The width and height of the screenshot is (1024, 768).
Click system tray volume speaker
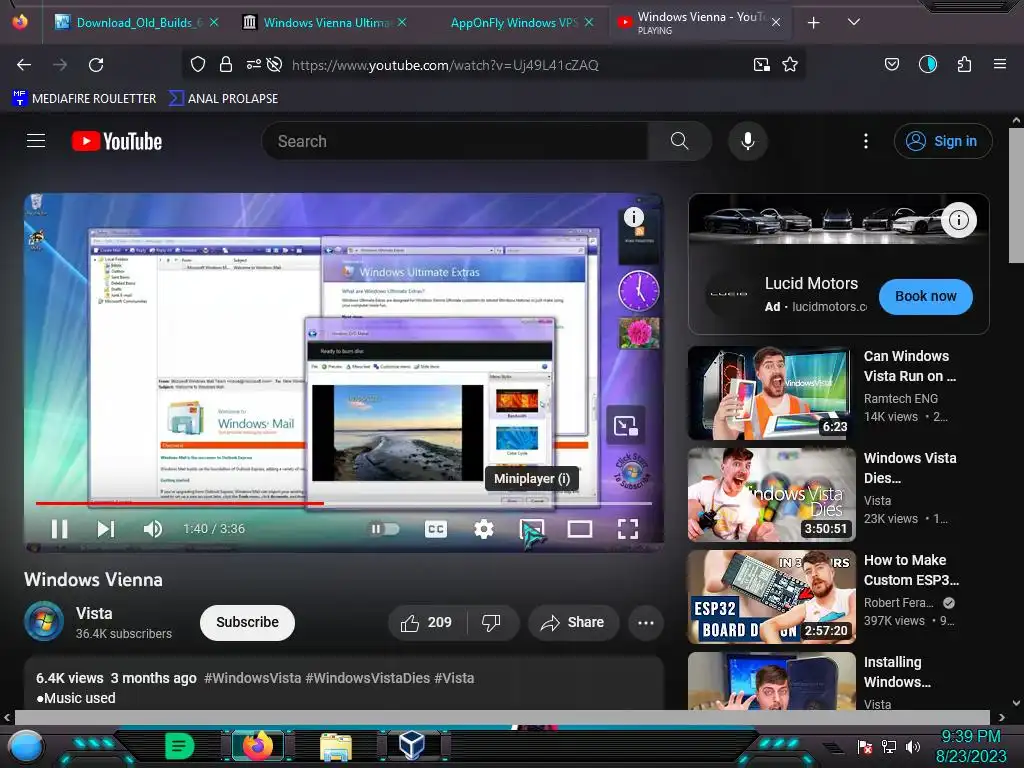click(x=913, y=746)
